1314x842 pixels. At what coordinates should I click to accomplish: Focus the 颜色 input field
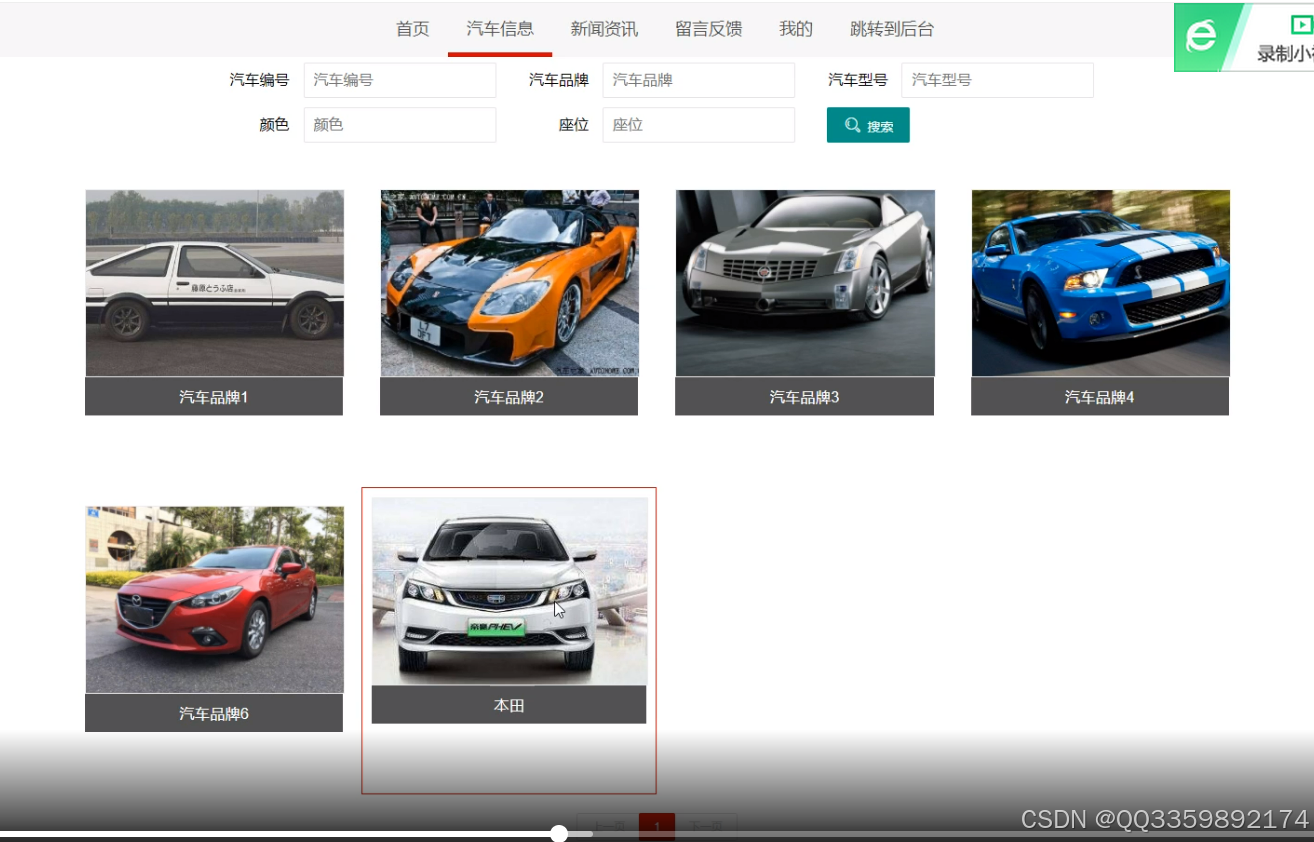tap(400, 125)
